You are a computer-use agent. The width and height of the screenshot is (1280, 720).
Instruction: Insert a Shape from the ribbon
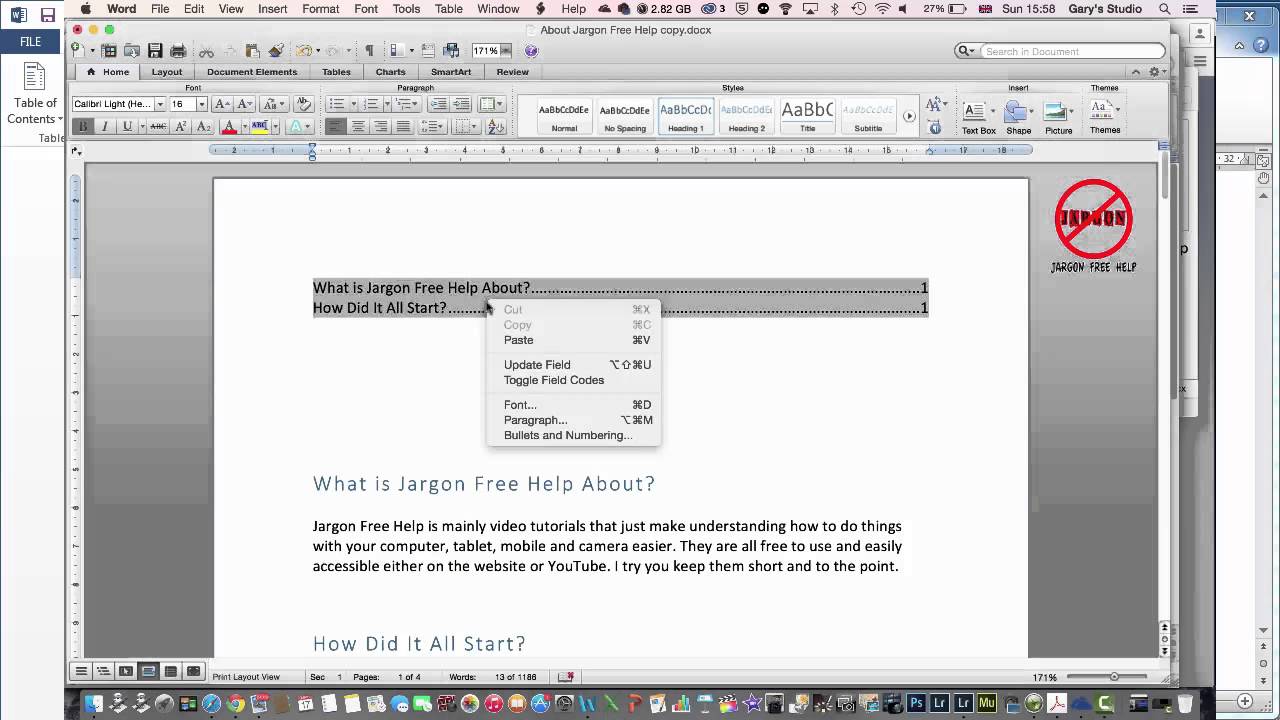(1018, 117)
